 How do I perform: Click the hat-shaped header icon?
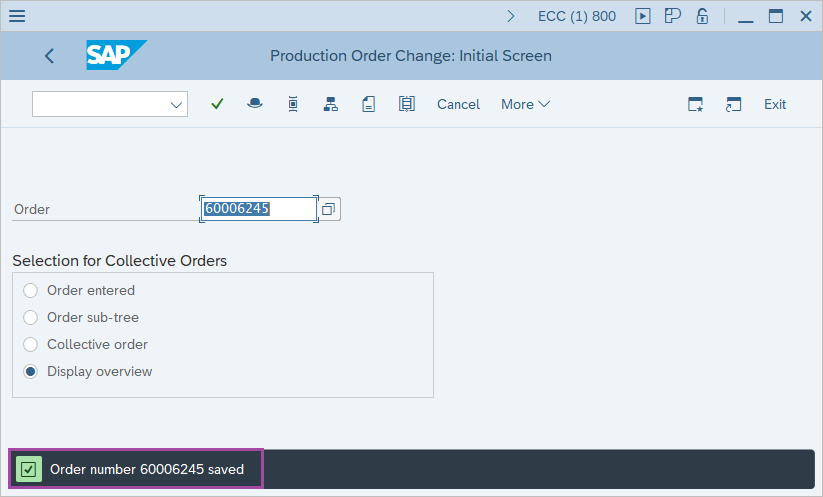255,104
